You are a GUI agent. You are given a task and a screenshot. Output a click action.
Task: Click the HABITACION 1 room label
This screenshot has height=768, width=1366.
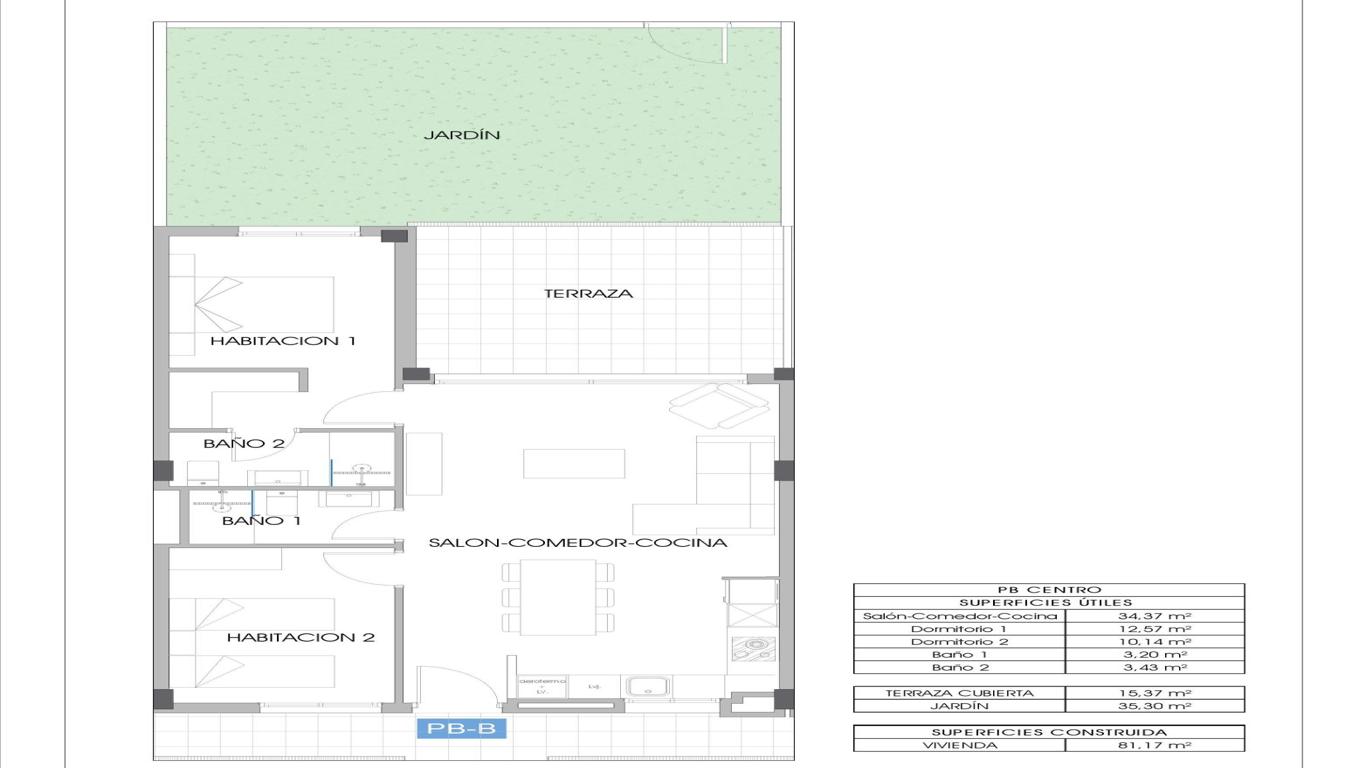[283, 341]
